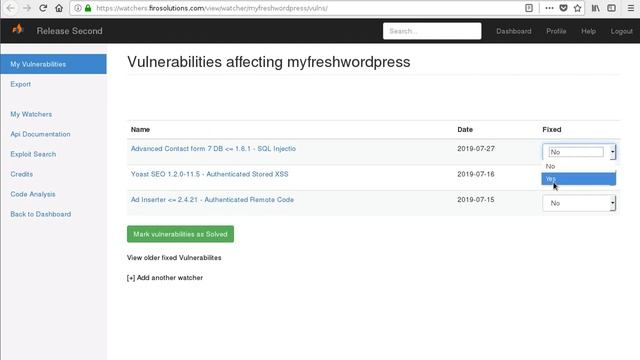Open Export in the sidebar
Image resolution: width=640 pixels, height=360 pixels.
click(x=20, y=84)
